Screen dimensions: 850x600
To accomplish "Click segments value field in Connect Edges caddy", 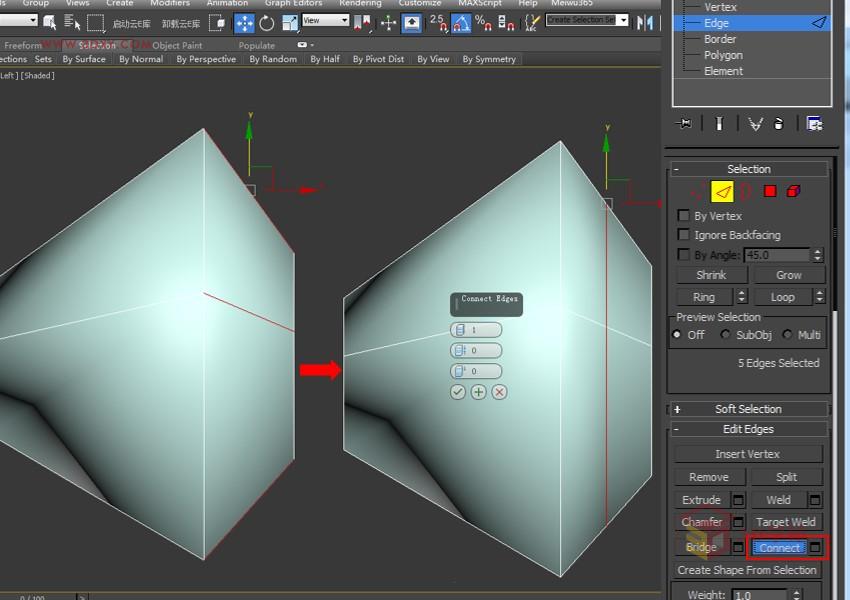I will point(484,330).
